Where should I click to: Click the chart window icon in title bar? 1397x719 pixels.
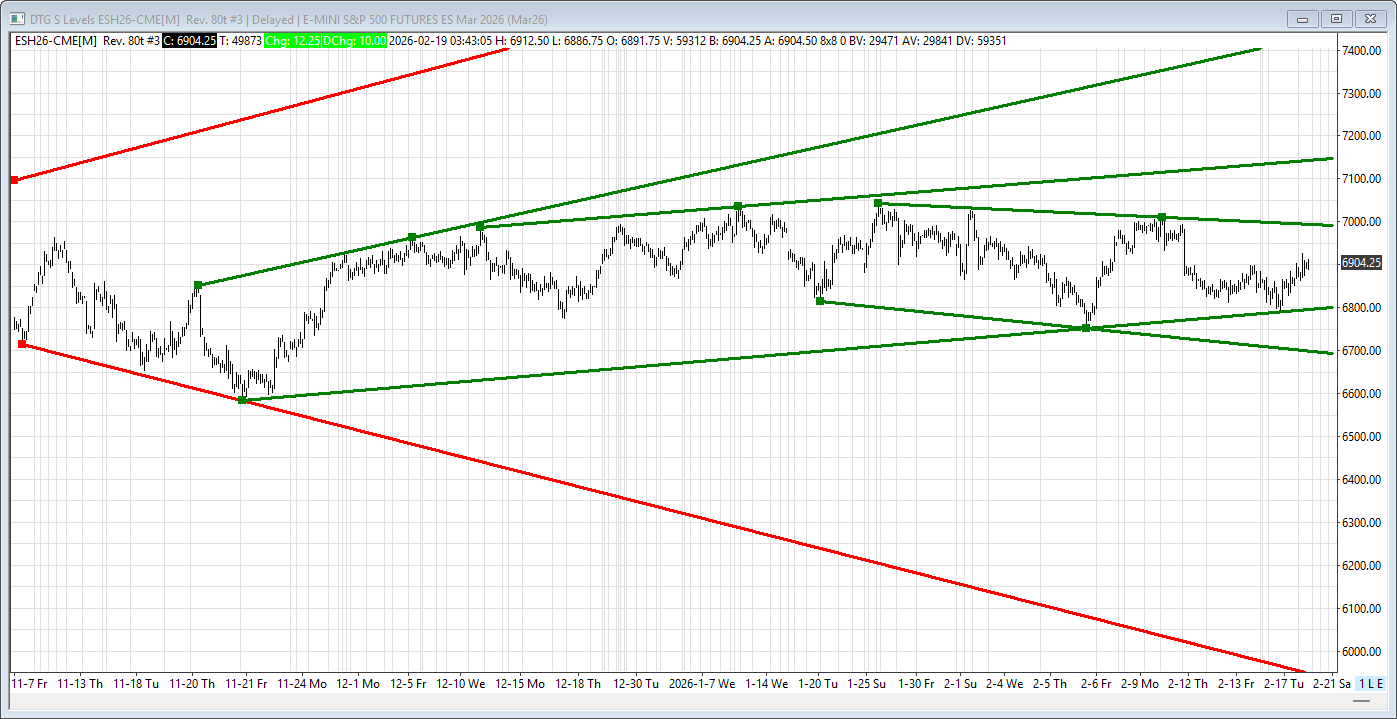tap(17, 18)
